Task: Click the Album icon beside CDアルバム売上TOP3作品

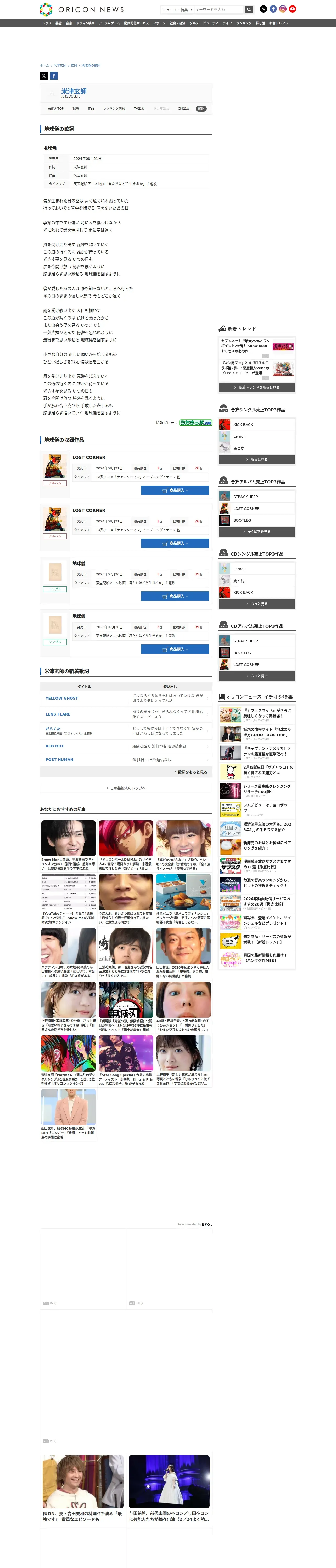Action: click(x=224, y=625)
